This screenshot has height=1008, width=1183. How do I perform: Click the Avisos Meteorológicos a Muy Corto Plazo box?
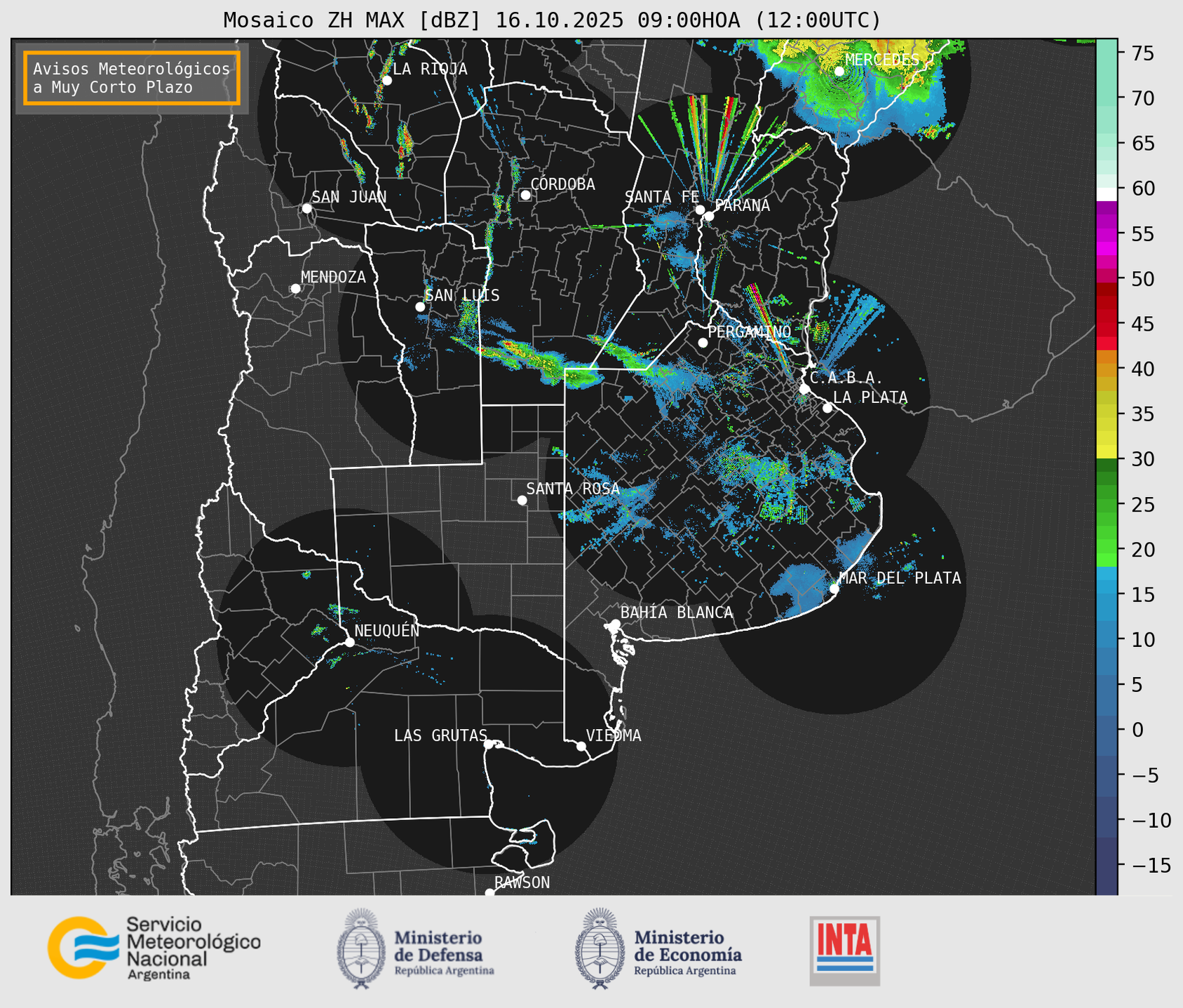click(x=132, y=78)
